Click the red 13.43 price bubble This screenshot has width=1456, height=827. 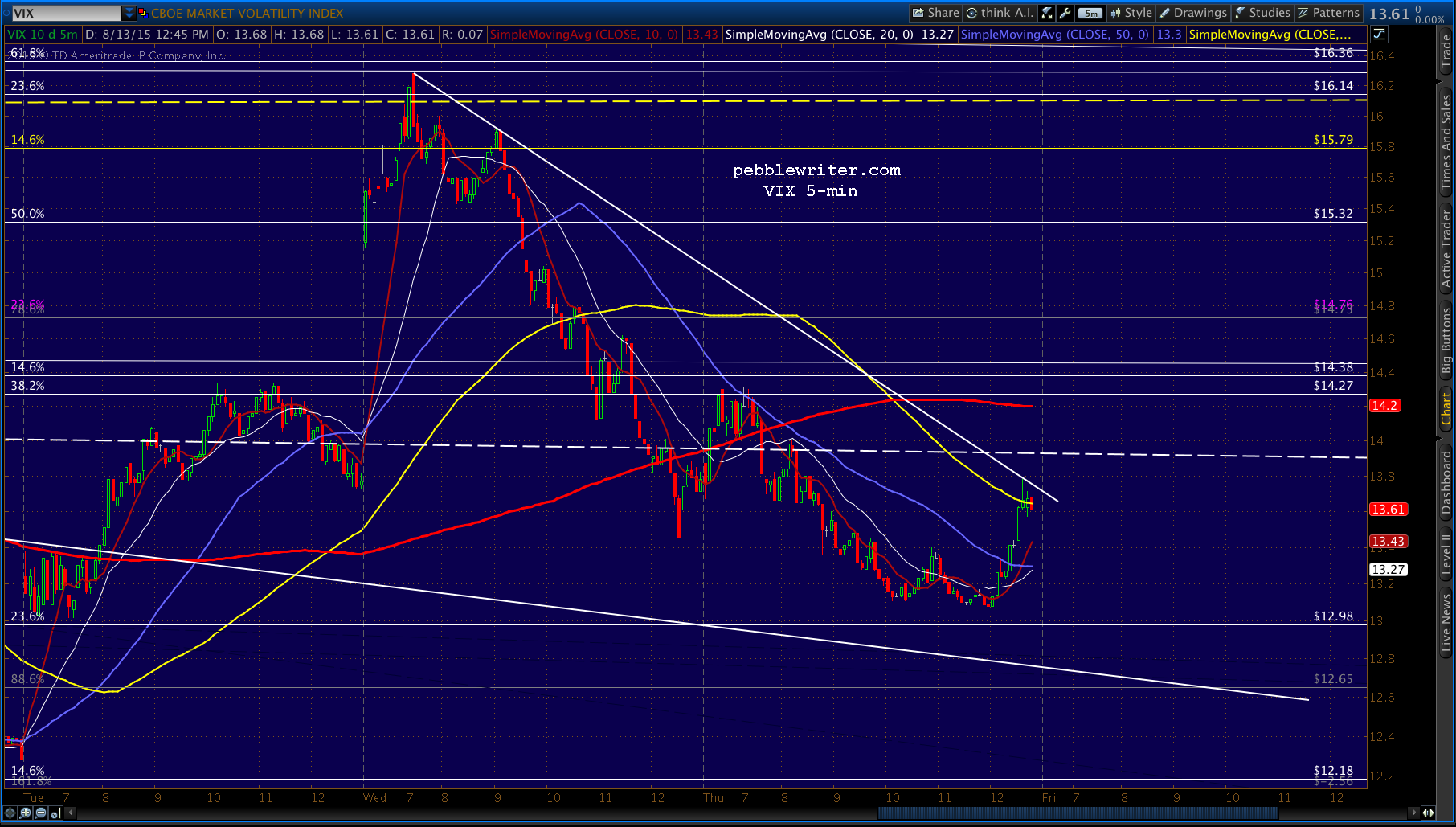point(1389,542)
